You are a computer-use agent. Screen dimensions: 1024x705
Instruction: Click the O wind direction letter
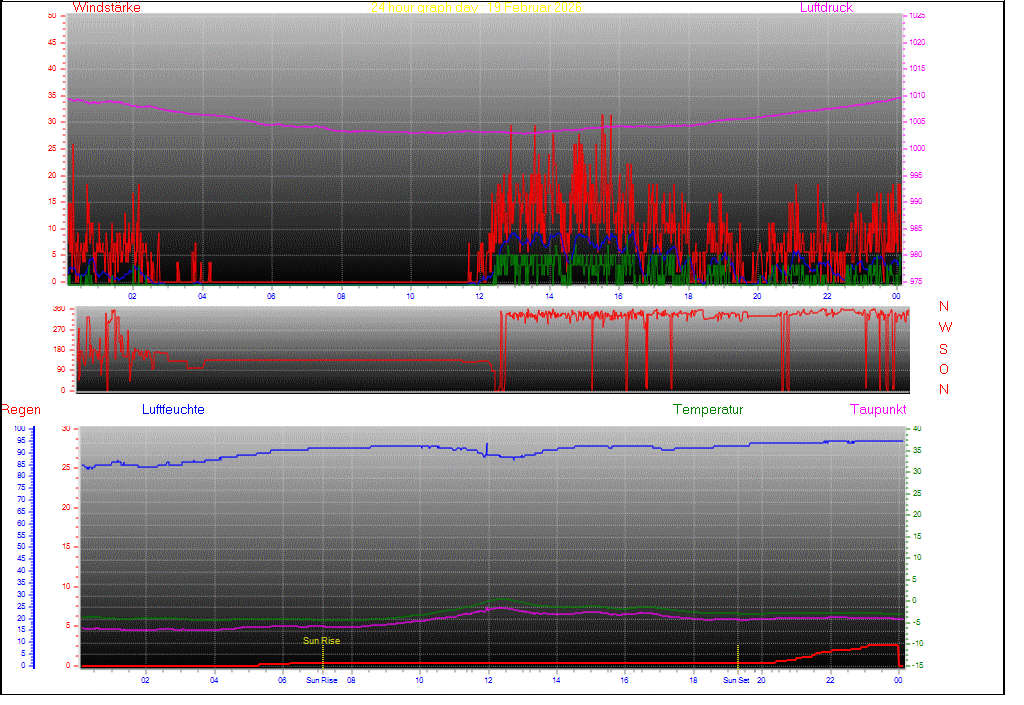tap(944, 369)
